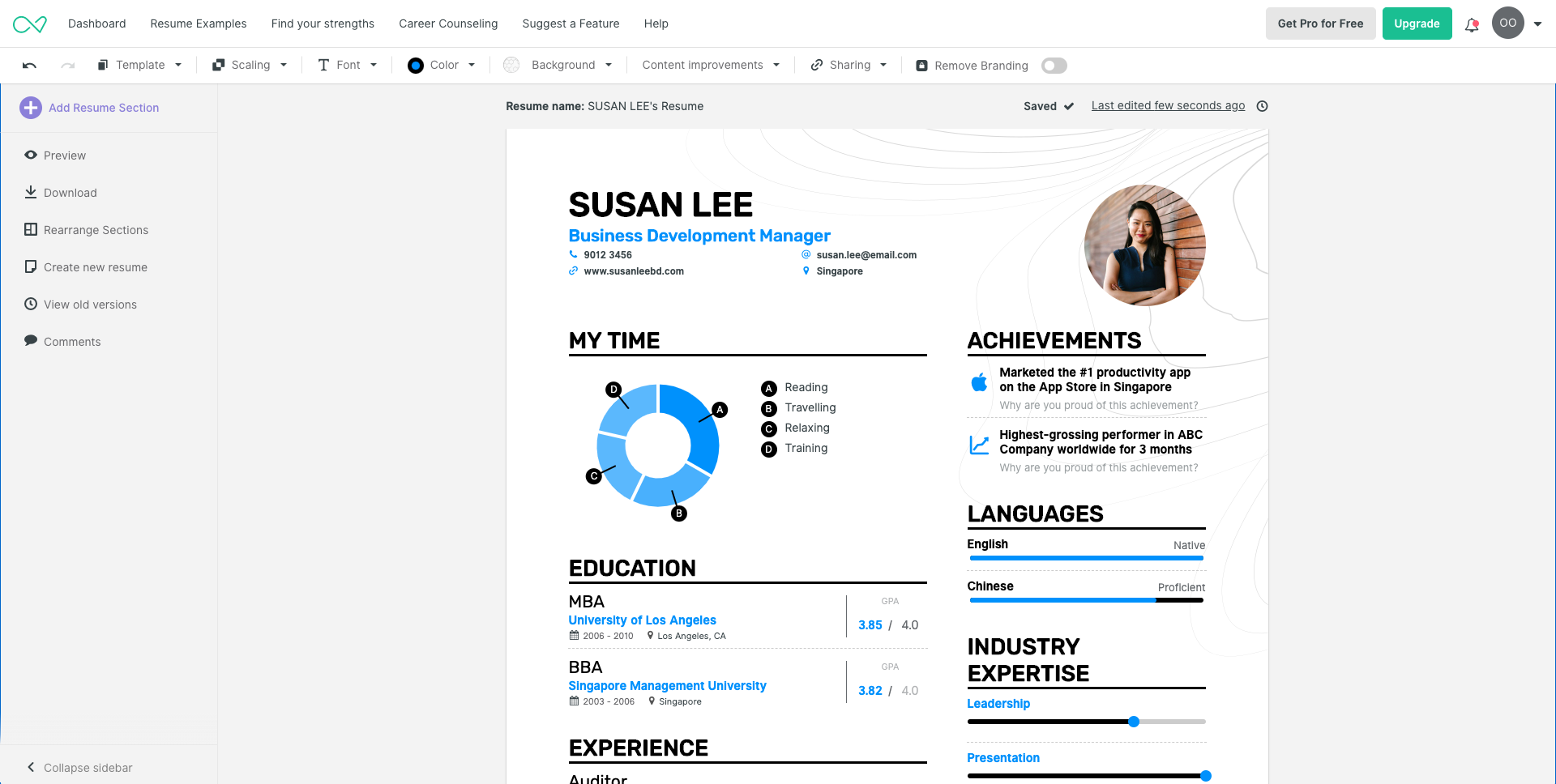Click the undo arrow icon

(x=30, y=66)
